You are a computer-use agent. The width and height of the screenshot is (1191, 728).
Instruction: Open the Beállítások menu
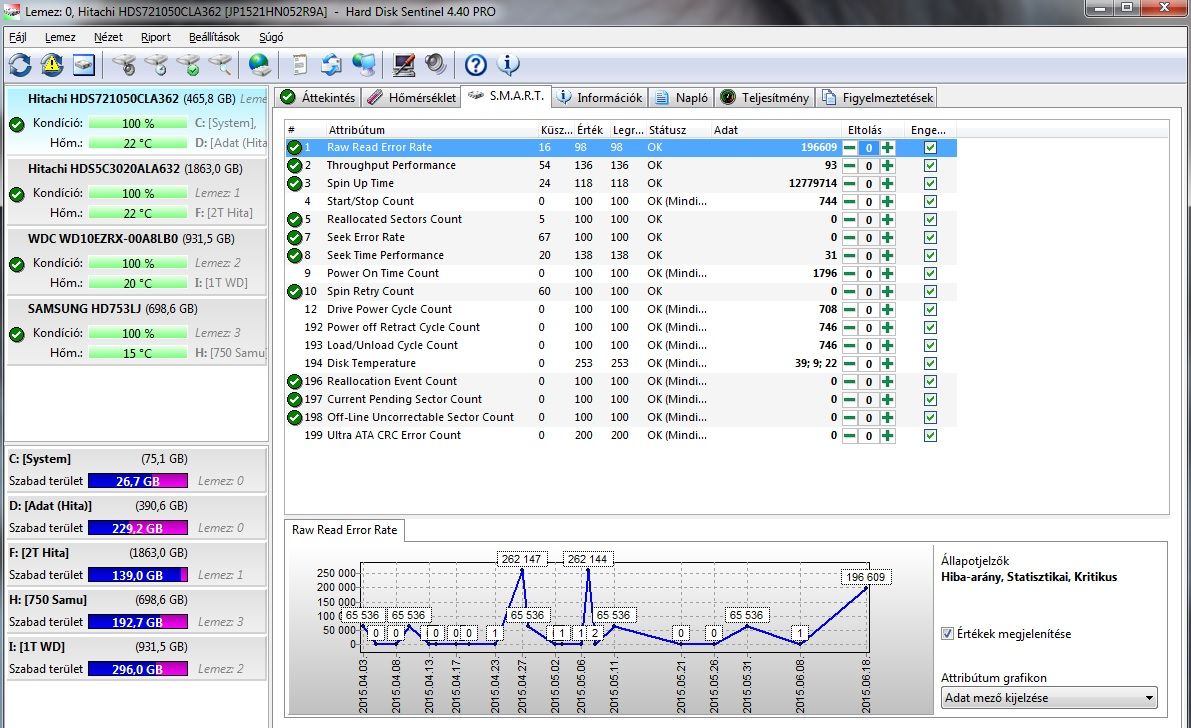point(214,36)
